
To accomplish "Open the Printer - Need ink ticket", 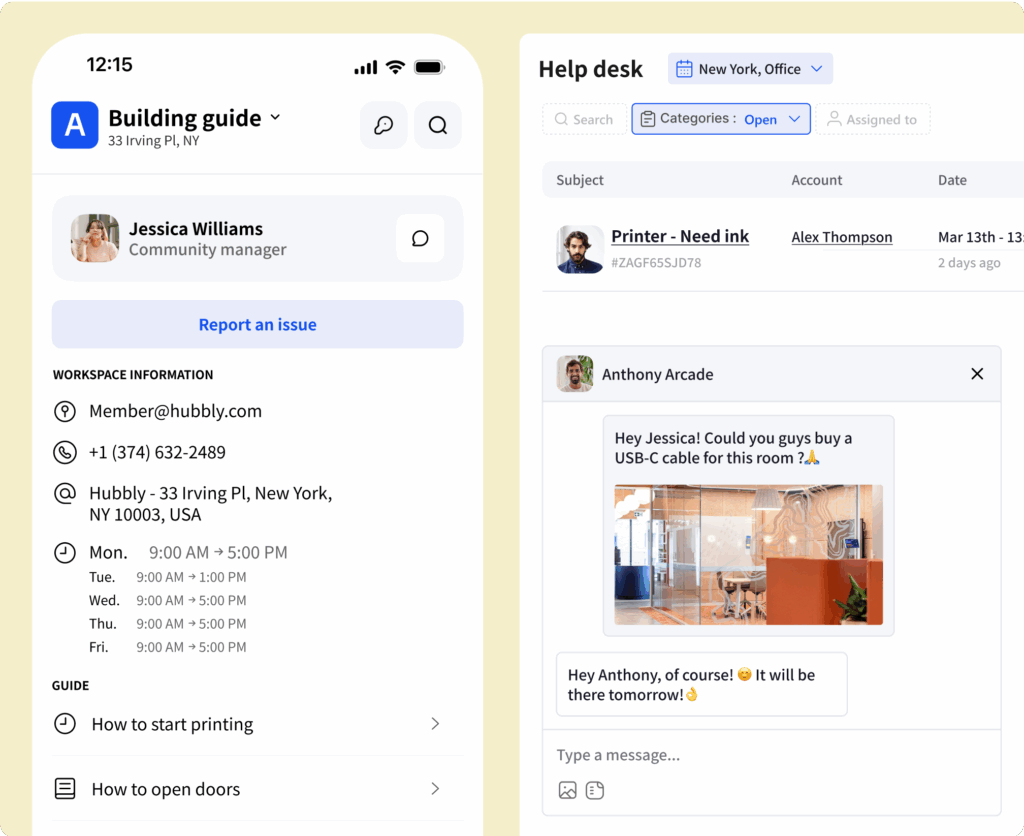I will point(680,236).
